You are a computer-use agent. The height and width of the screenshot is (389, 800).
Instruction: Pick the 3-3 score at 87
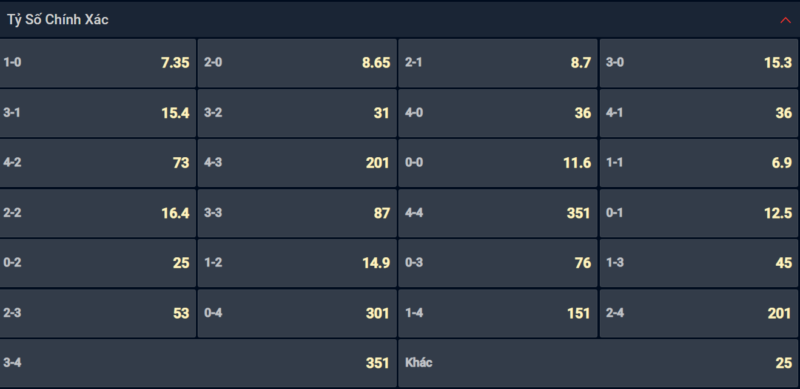click(x=297, y=213)
